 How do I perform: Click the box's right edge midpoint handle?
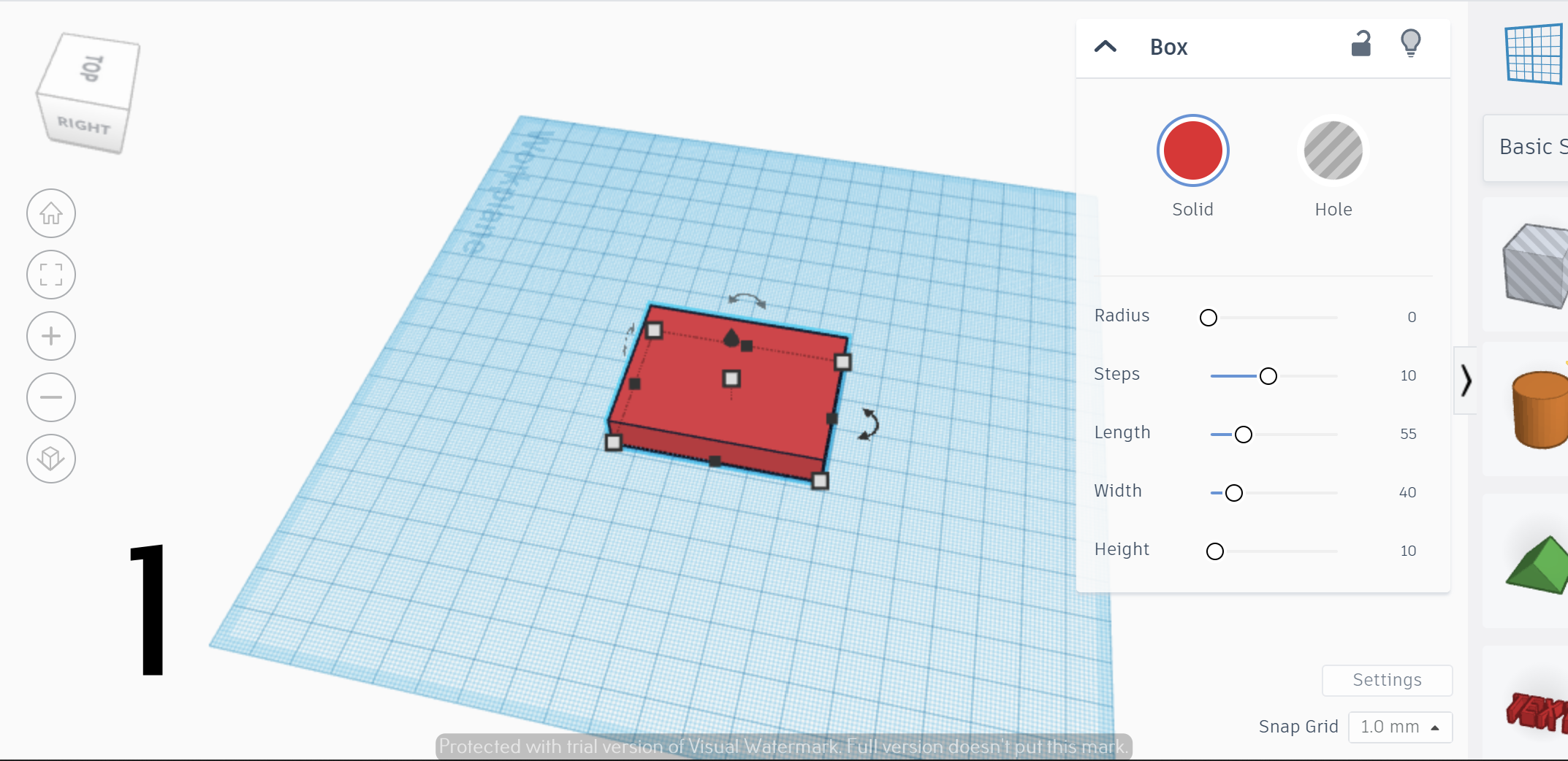pos(831,418)
